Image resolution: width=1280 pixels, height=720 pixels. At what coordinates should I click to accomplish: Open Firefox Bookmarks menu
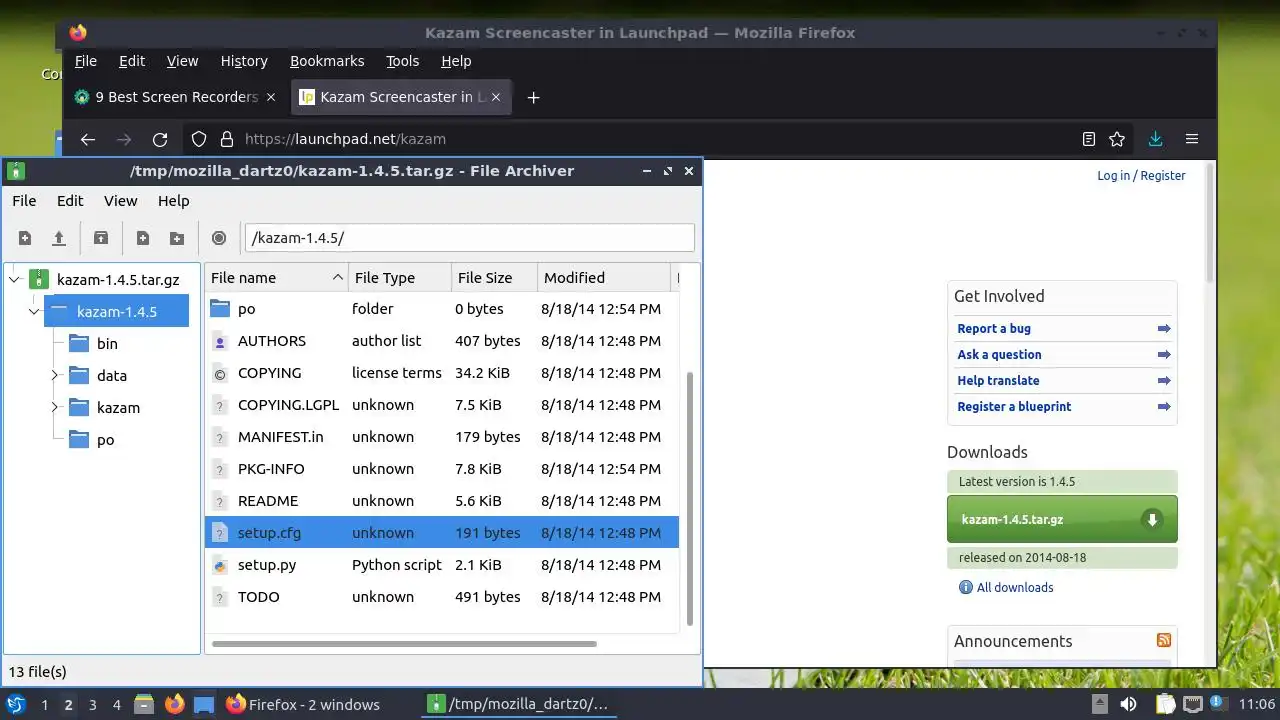327,61
